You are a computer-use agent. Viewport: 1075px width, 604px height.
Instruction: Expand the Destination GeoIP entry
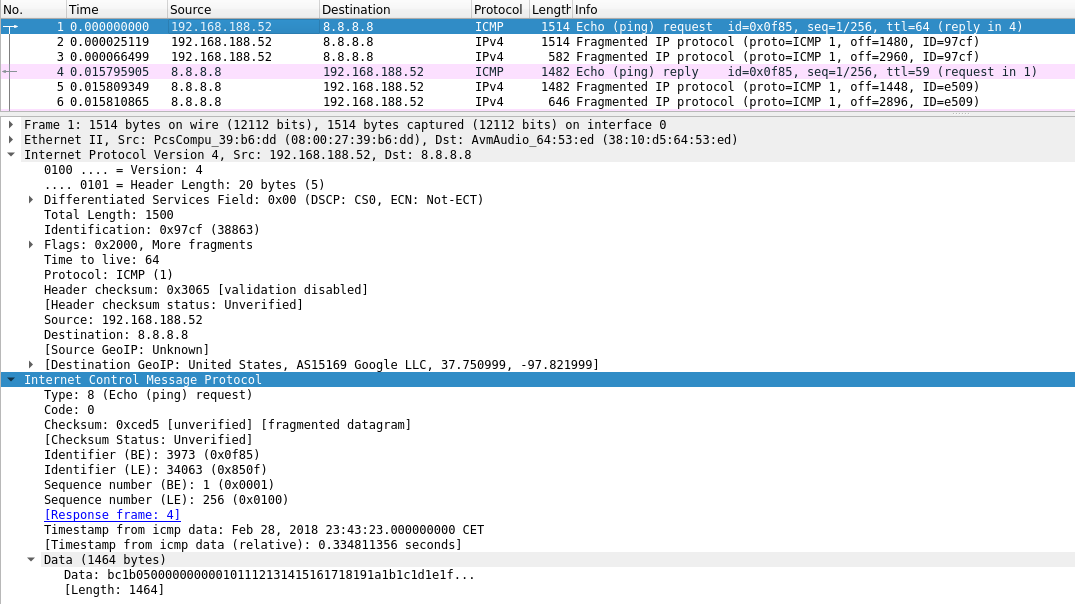click(31, 365)
